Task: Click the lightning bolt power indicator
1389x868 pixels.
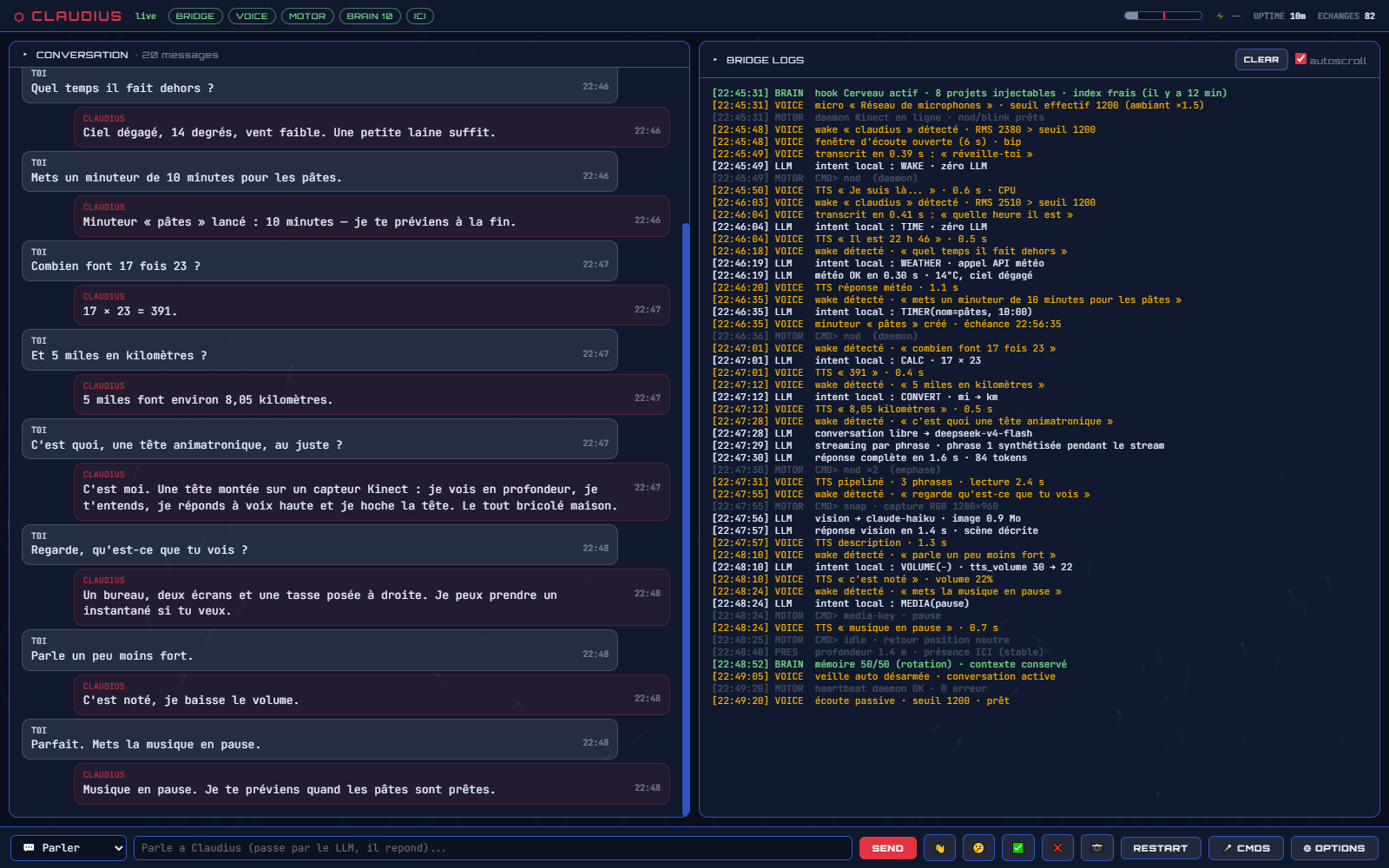Action: (x=1220, y=16)
